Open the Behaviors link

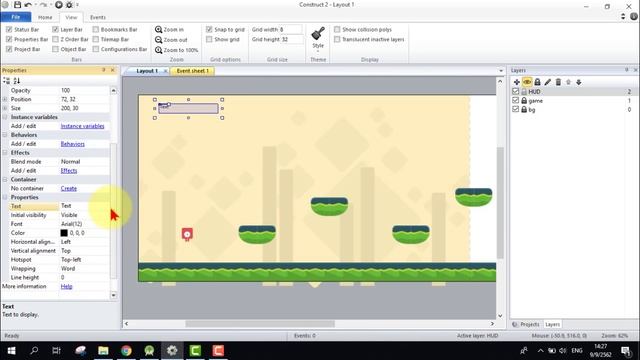pos(73,144)
